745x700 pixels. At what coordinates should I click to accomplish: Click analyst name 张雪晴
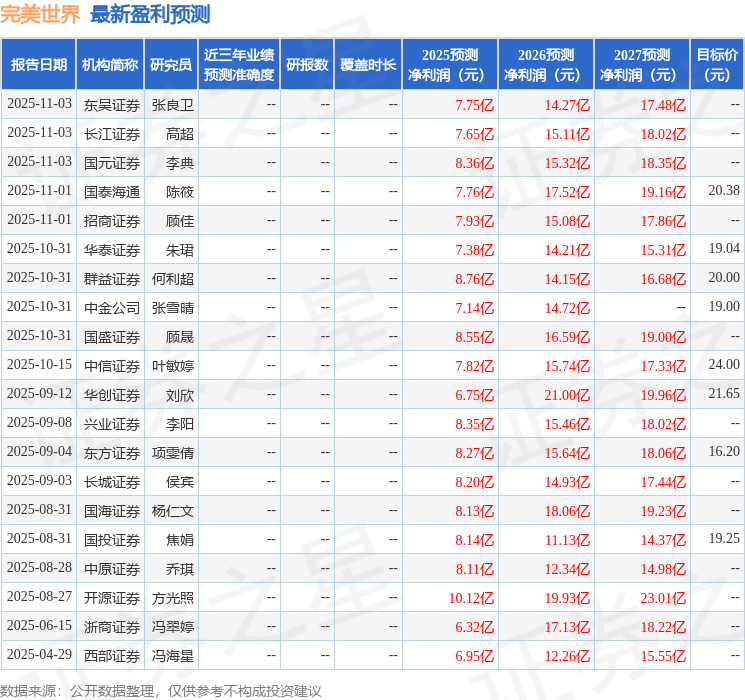pos(173,308)
